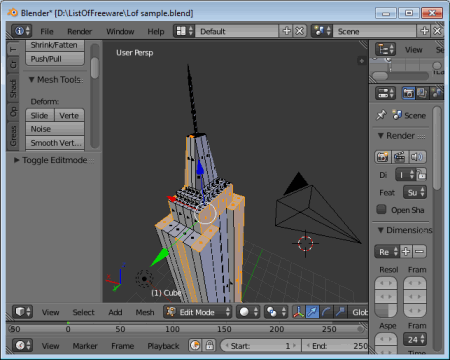Image resolution: width=450 pixels, height=360 pixels.
Task: Switch to the Greas tool shelf tab
Action: click(x=13, y=136)
